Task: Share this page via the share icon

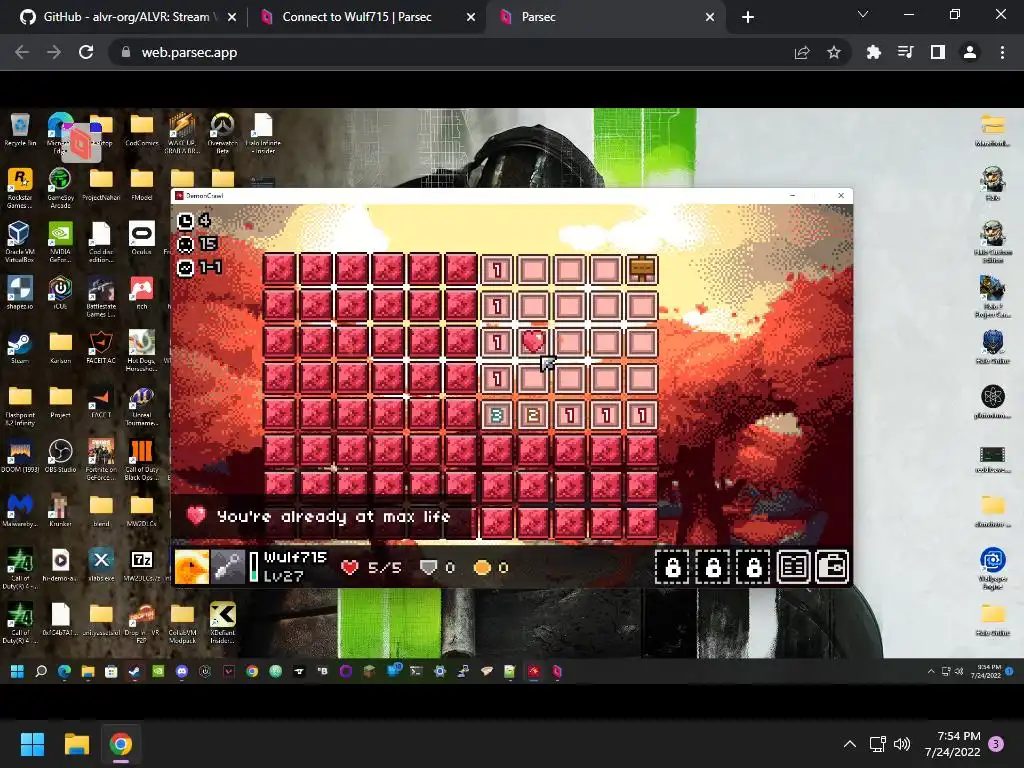Action: (x=802, y=52)
